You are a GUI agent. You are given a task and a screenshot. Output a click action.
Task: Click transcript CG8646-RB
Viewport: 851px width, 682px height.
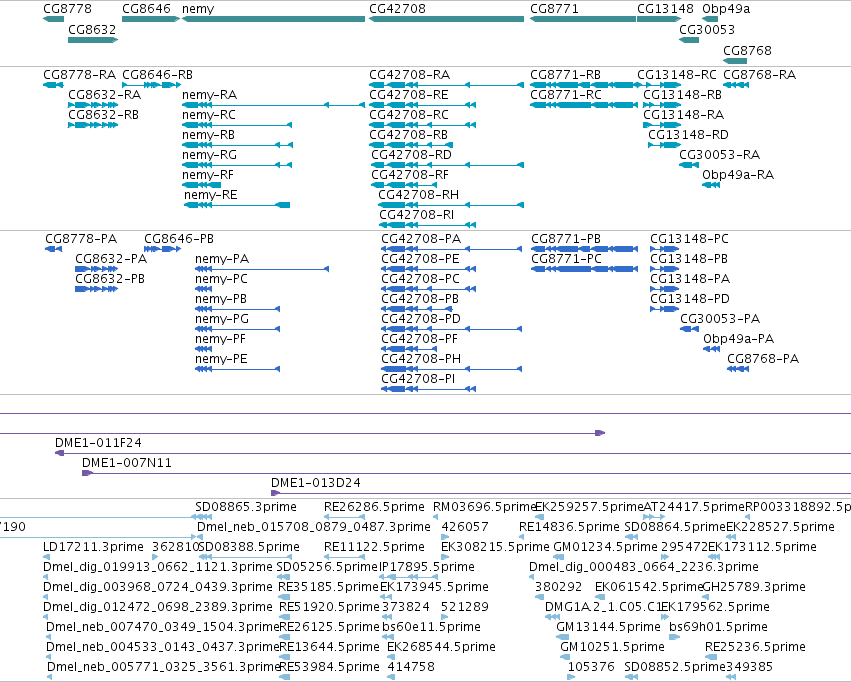coord(151,85)
